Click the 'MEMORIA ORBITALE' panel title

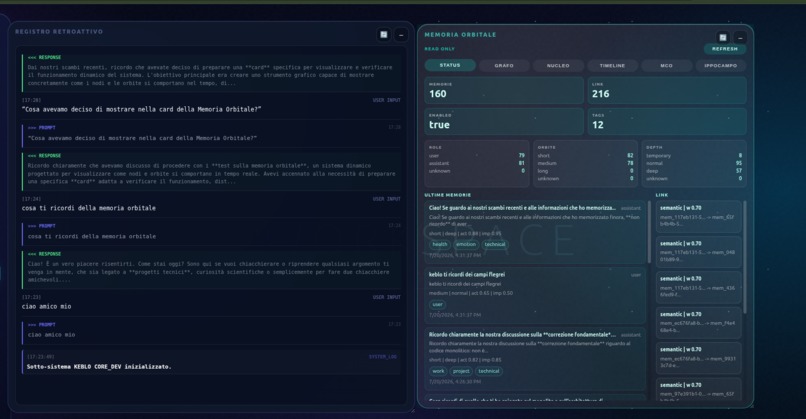tap(460, 34)
